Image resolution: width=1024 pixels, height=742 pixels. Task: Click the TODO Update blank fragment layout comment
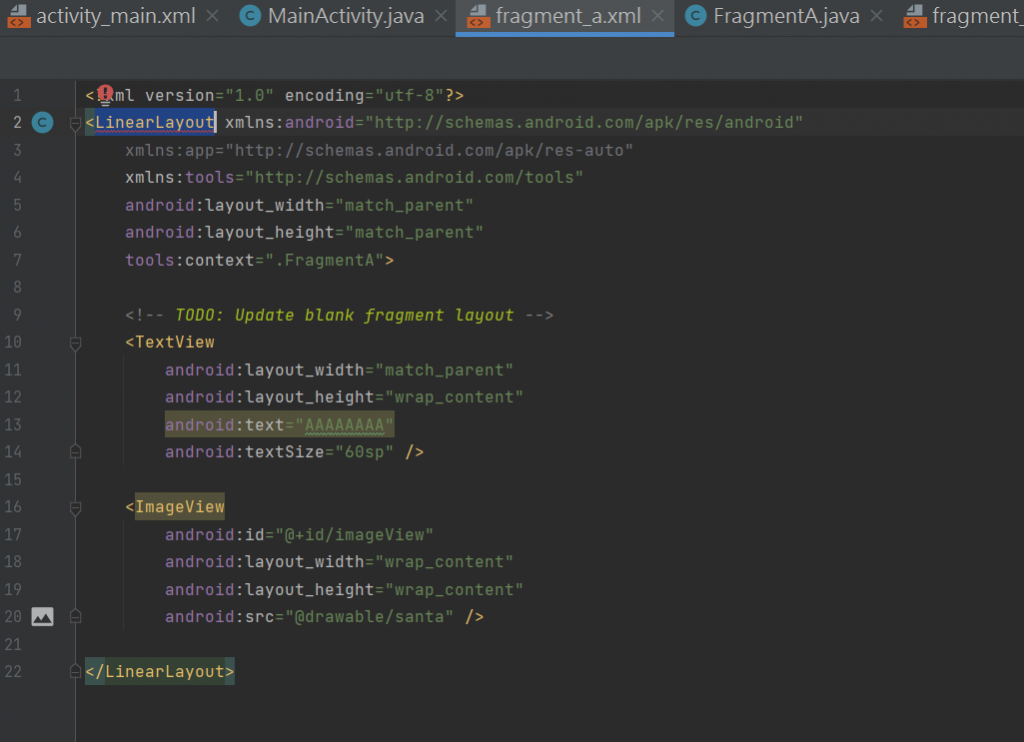339,315
